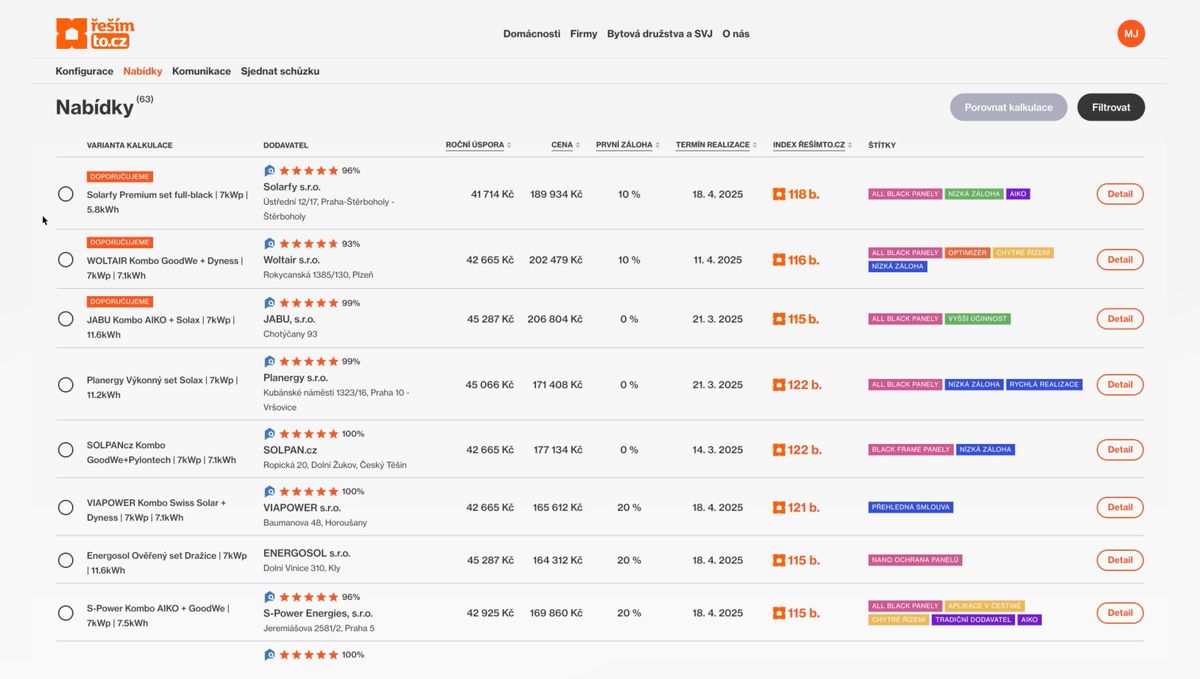Click the index icon beside 116 b.
This screenshot has width=1200, height=679.
point(779,260)
